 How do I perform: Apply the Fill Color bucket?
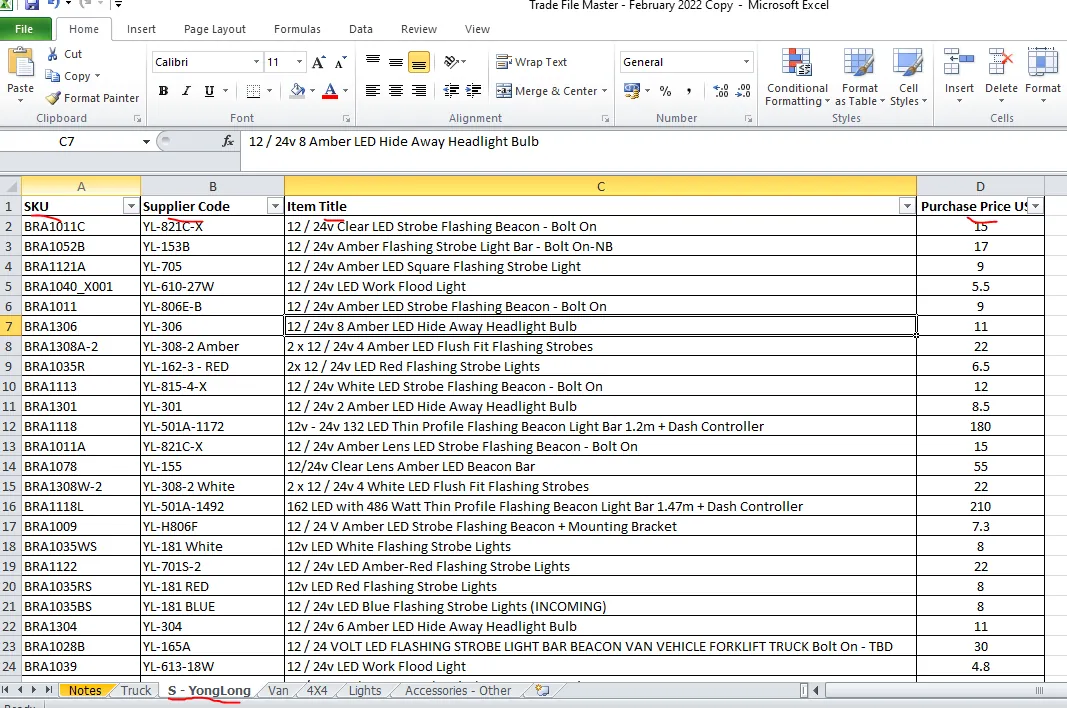[x=297, y=91]
